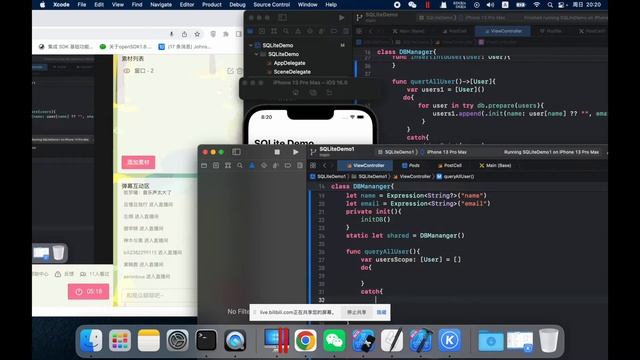The width and height of the screenshot is (640, 360).
Task: Toggle the navigator sidebar in front Xcode window
Action: click(x=236, y=152)
